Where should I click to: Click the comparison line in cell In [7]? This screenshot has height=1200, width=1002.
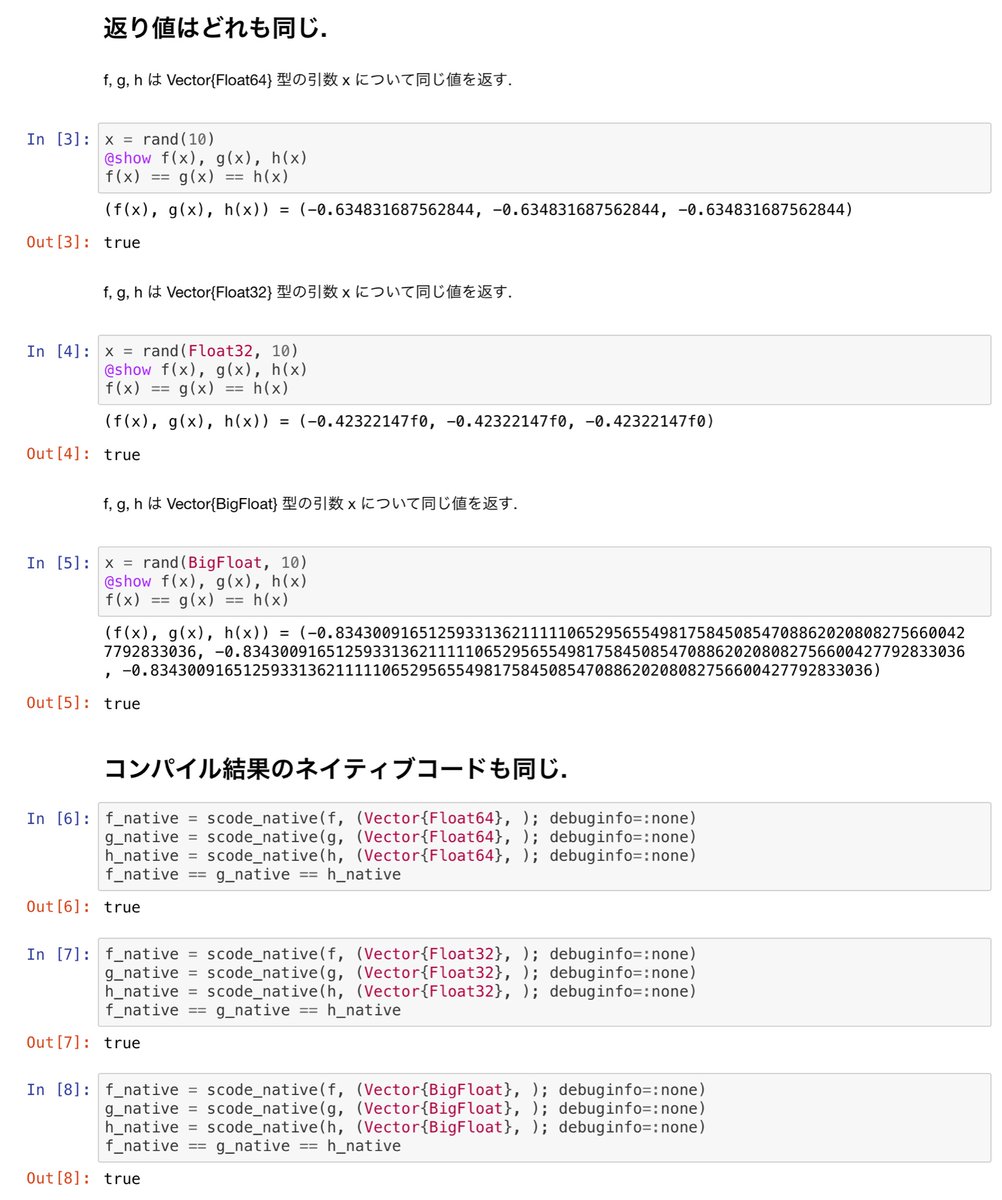point(252,1010)
